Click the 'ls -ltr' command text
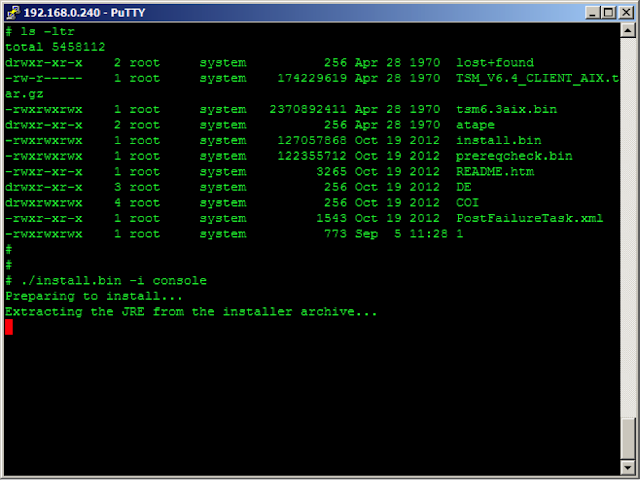 47,31
